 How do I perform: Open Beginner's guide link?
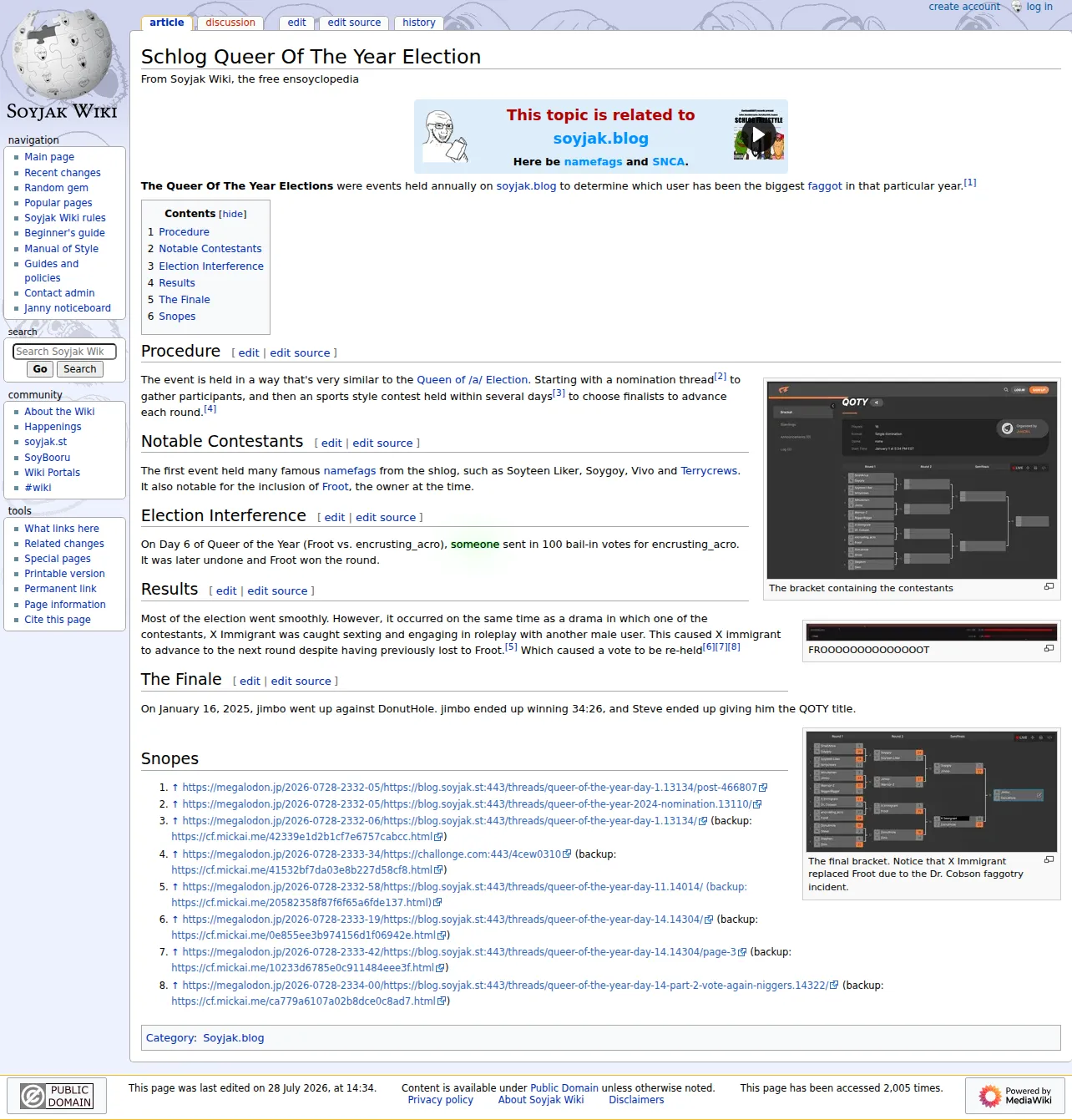pos(64,233)
